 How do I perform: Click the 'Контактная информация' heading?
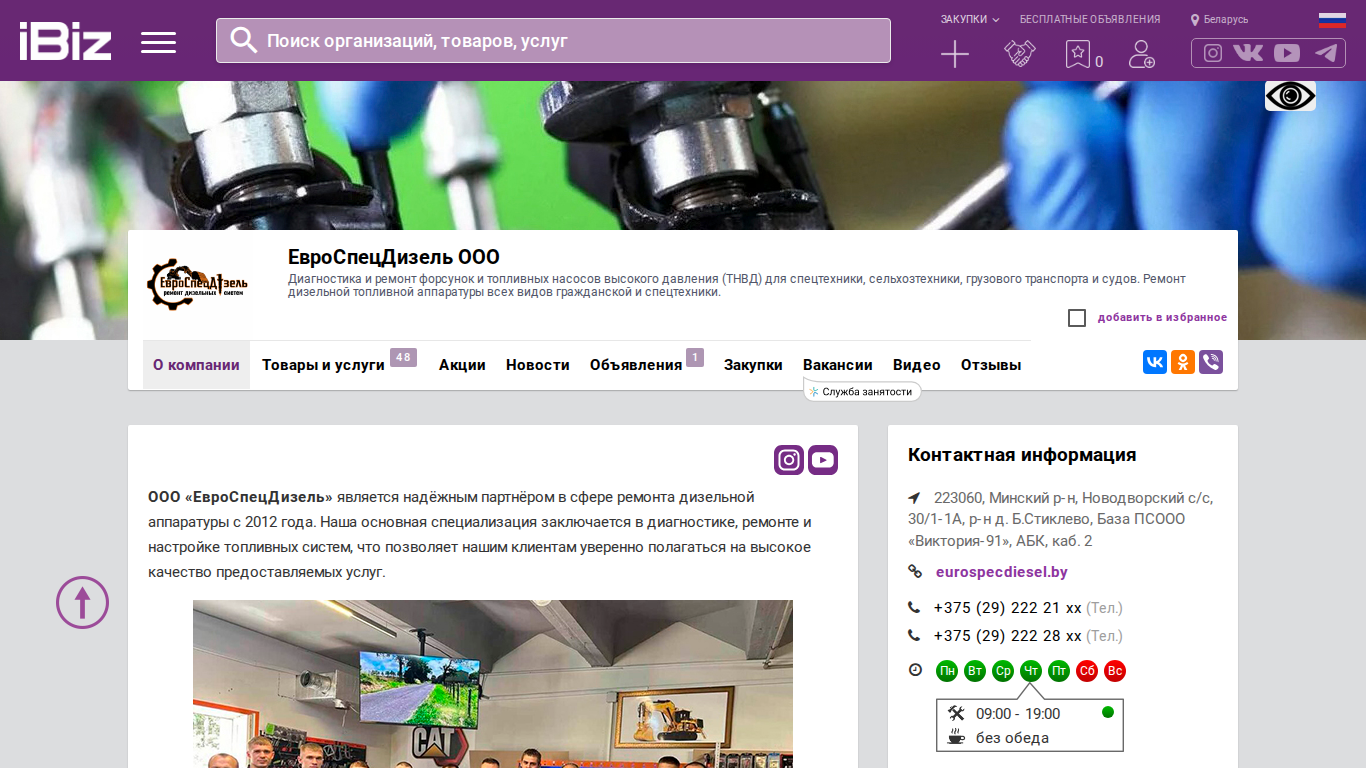click(x=1022, y=455)
